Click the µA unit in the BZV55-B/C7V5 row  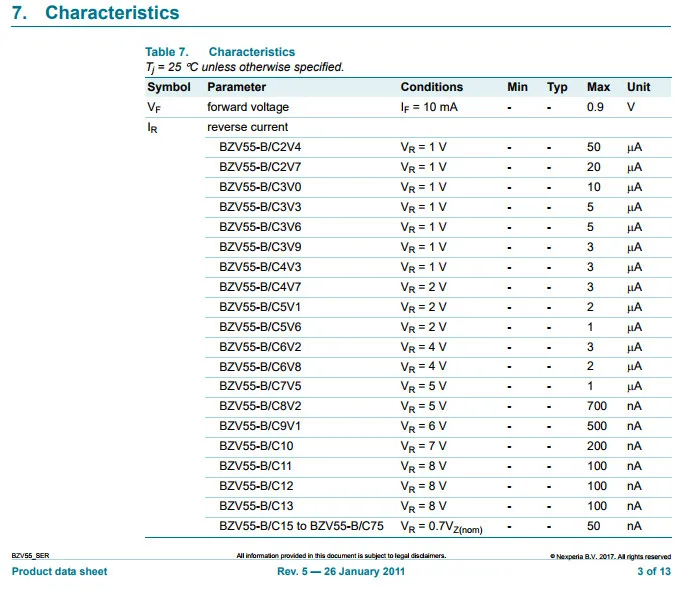(634, 387)
